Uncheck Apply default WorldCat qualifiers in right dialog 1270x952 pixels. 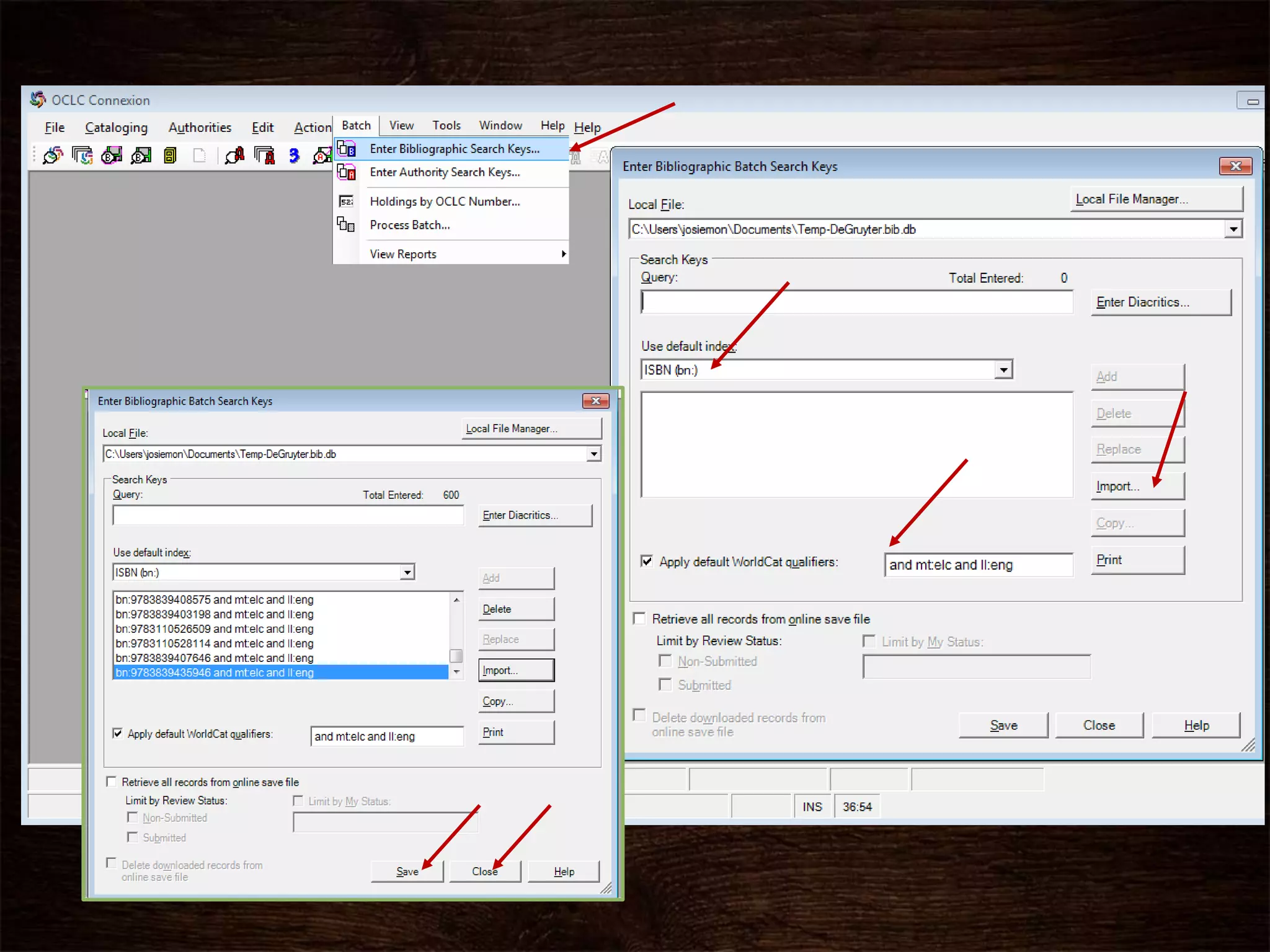(647, 562)
